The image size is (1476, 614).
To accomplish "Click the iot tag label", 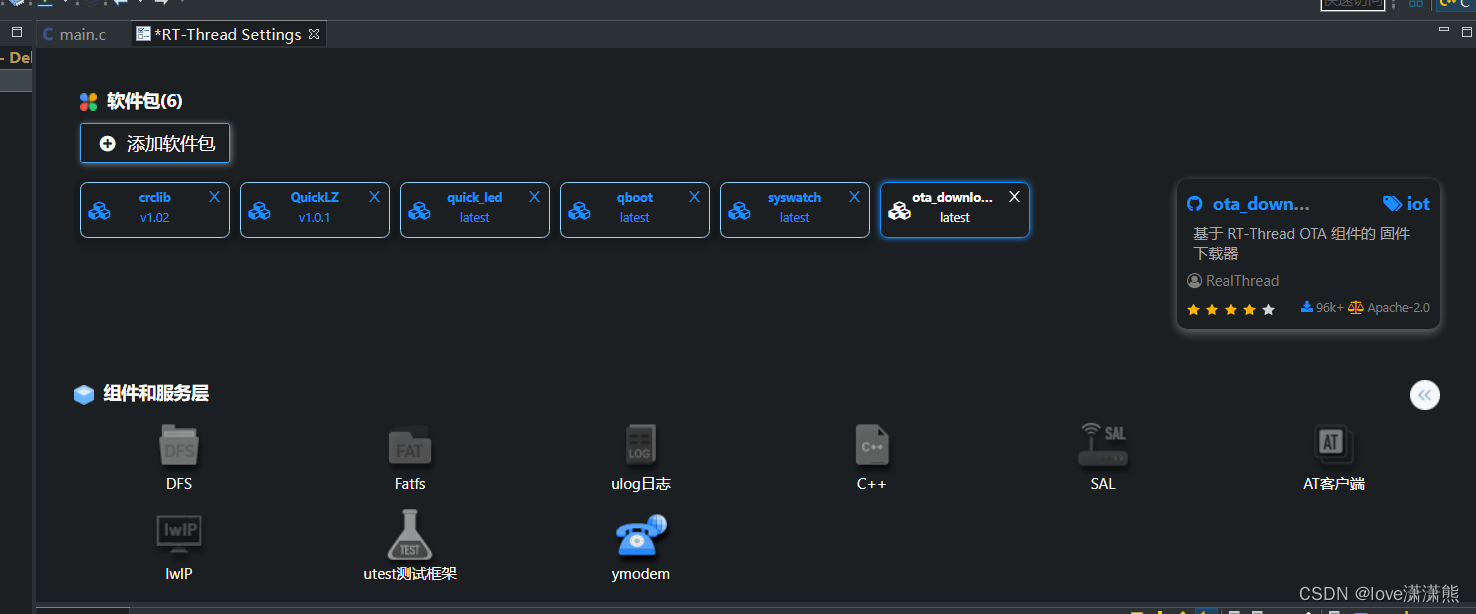I will click(1418, 204).
